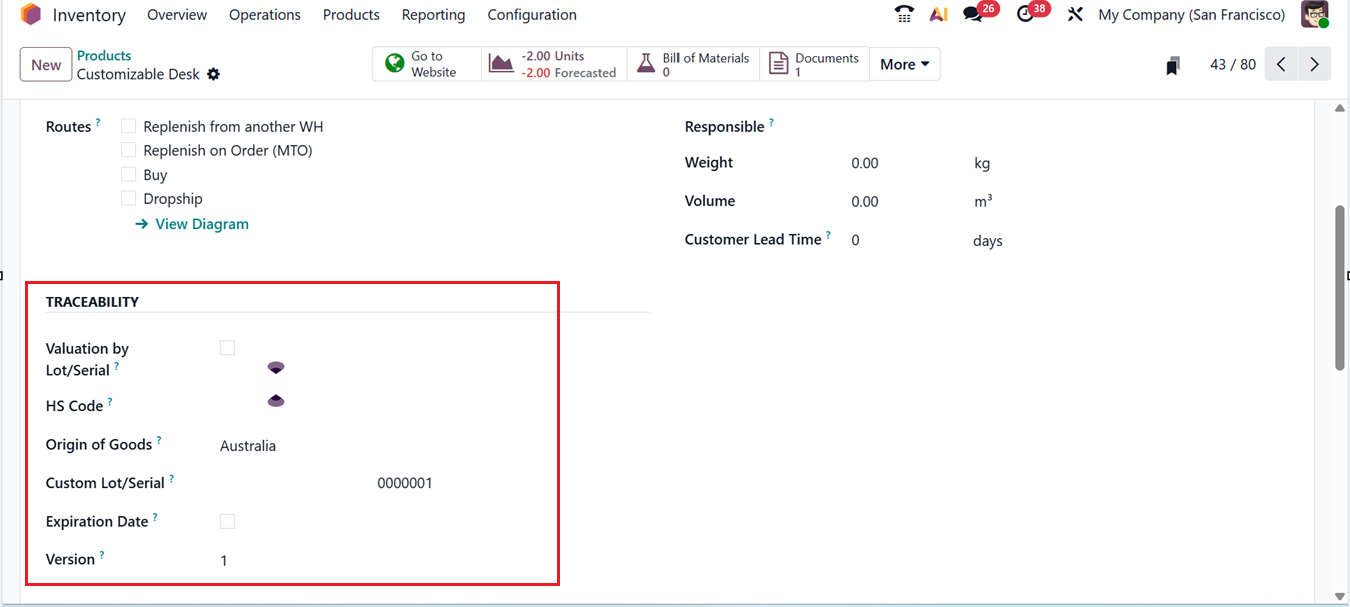Open the Activities clock showing 38 items
1350x607 pixels.
1024,14
